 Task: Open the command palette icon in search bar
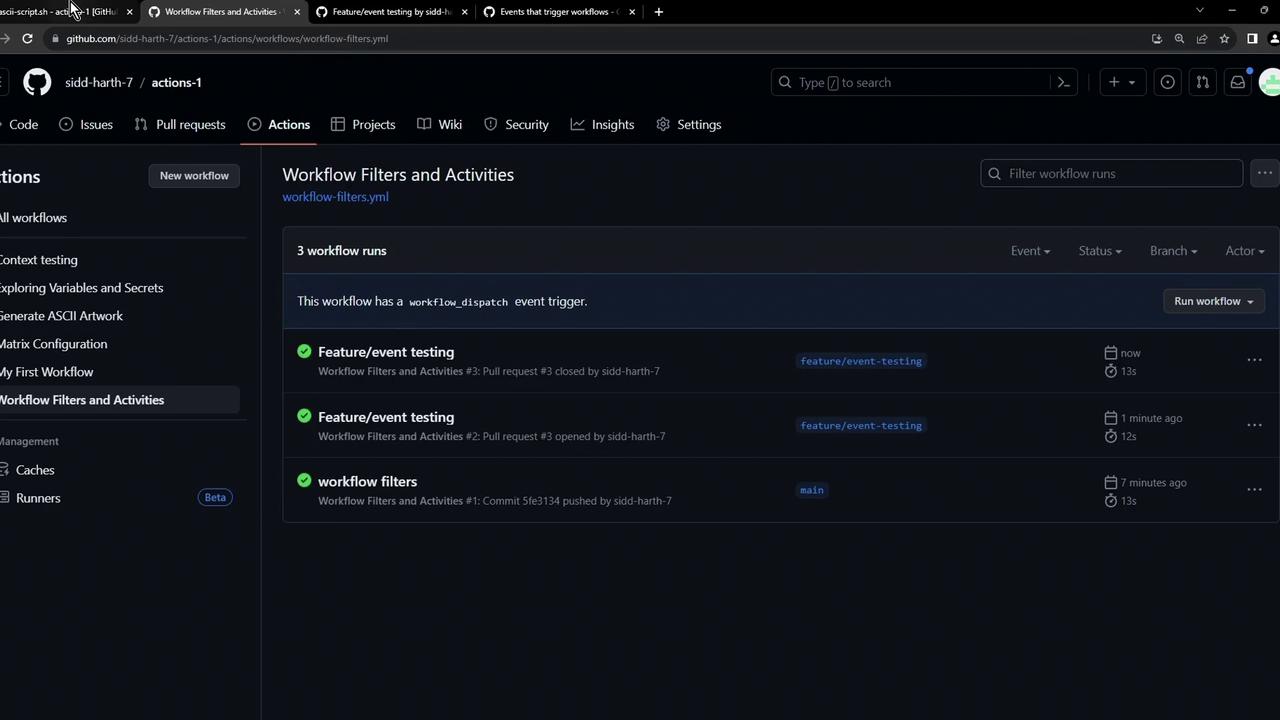click(x=1064, y=82)
